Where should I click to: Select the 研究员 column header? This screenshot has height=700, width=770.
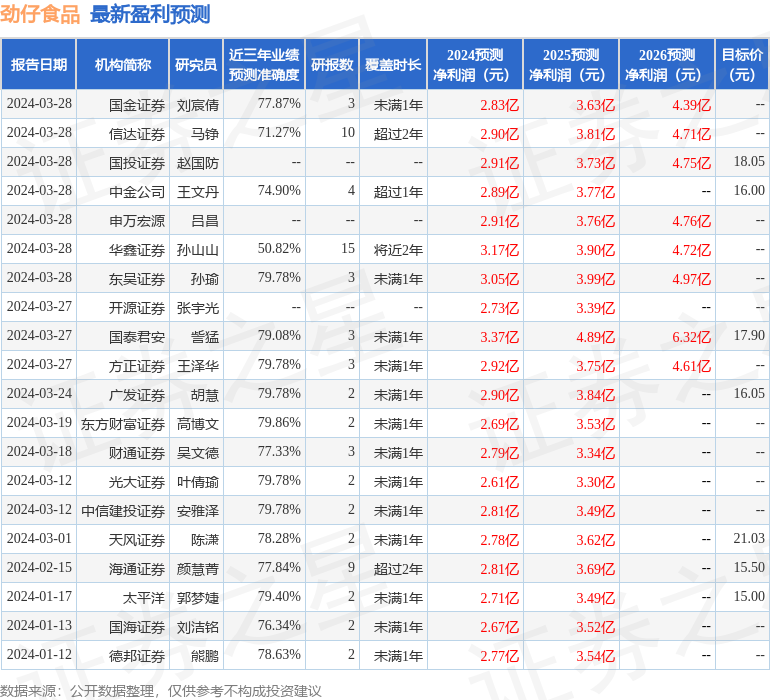click(x=196, y=64)
